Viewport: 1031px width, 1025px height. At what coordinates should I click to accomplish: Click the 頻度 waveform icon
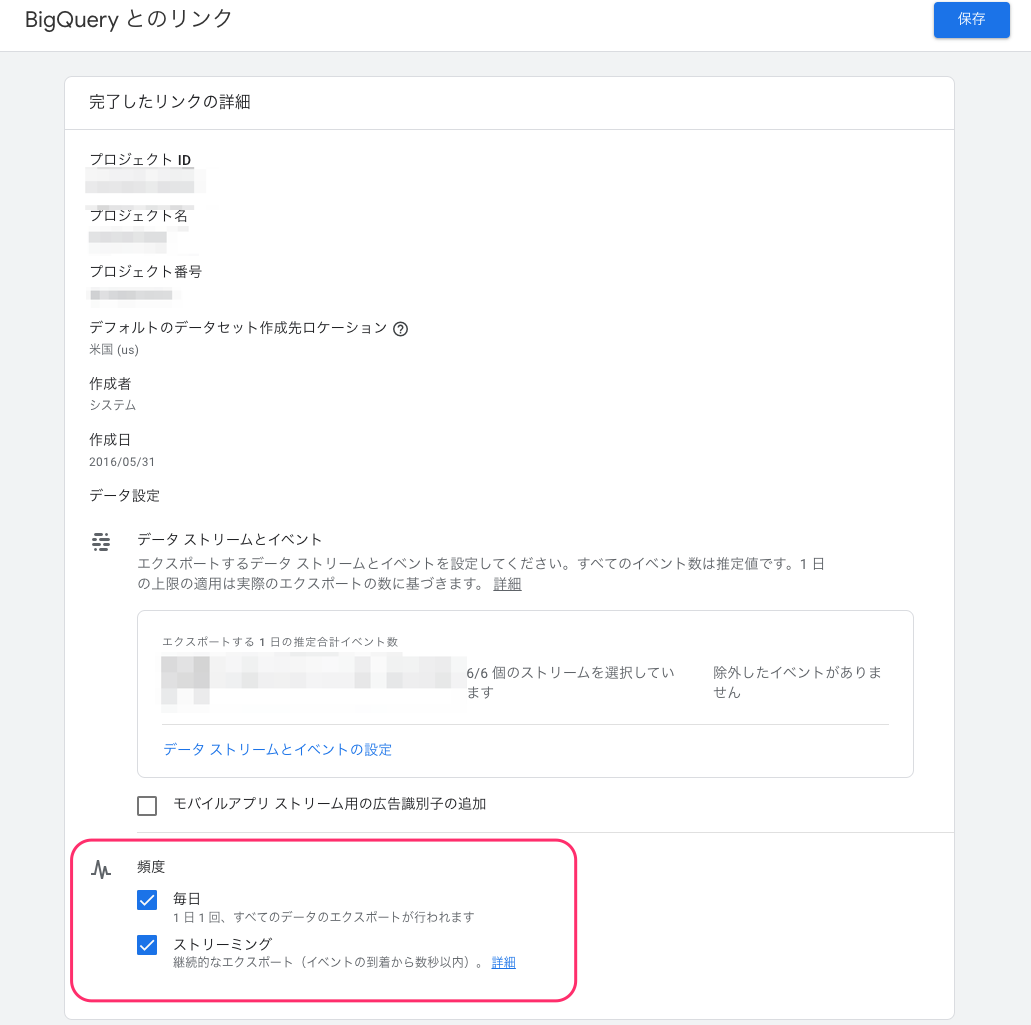[101, 869]
